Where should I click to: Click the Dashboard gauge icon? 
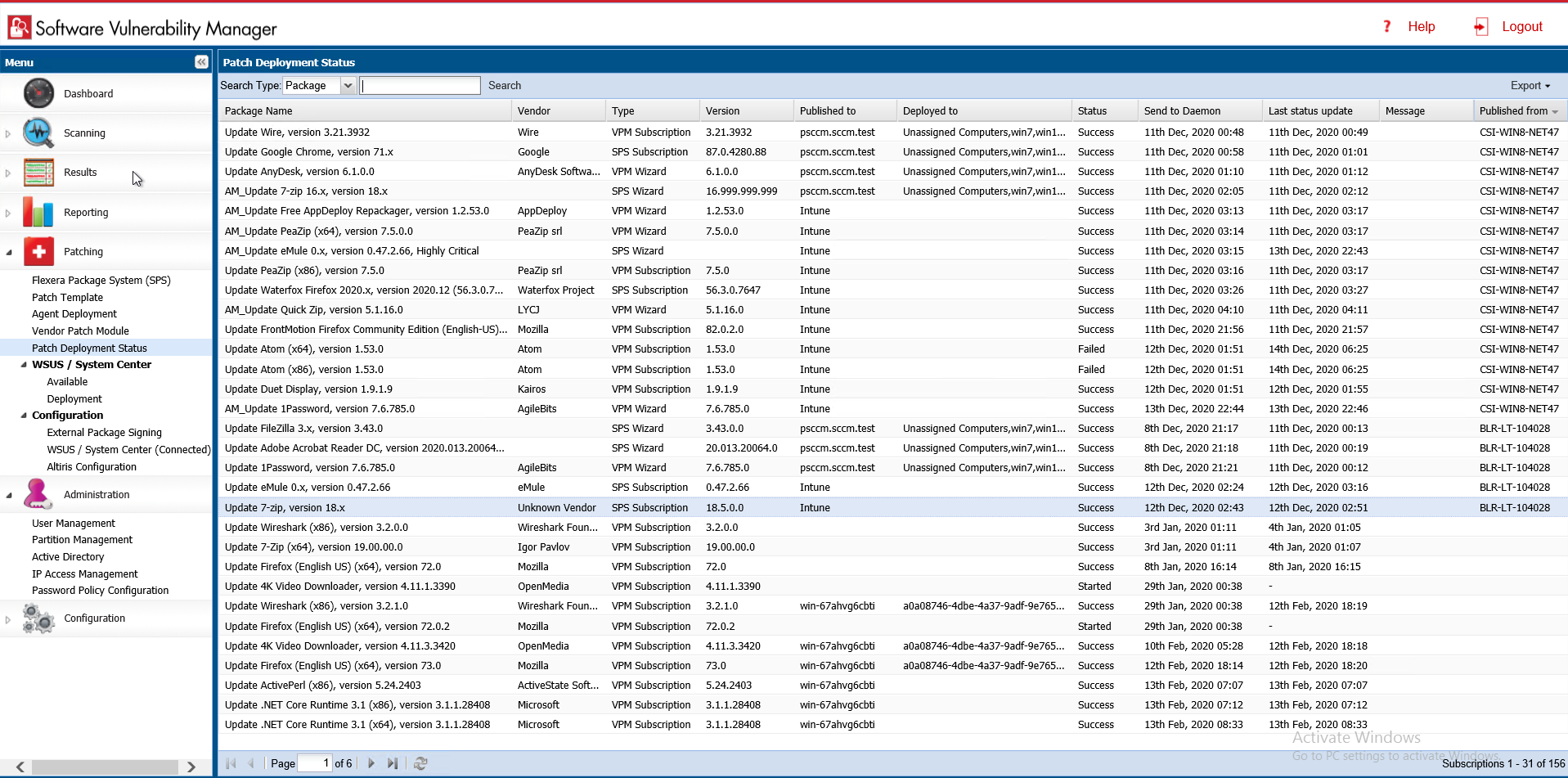(38, 93)
